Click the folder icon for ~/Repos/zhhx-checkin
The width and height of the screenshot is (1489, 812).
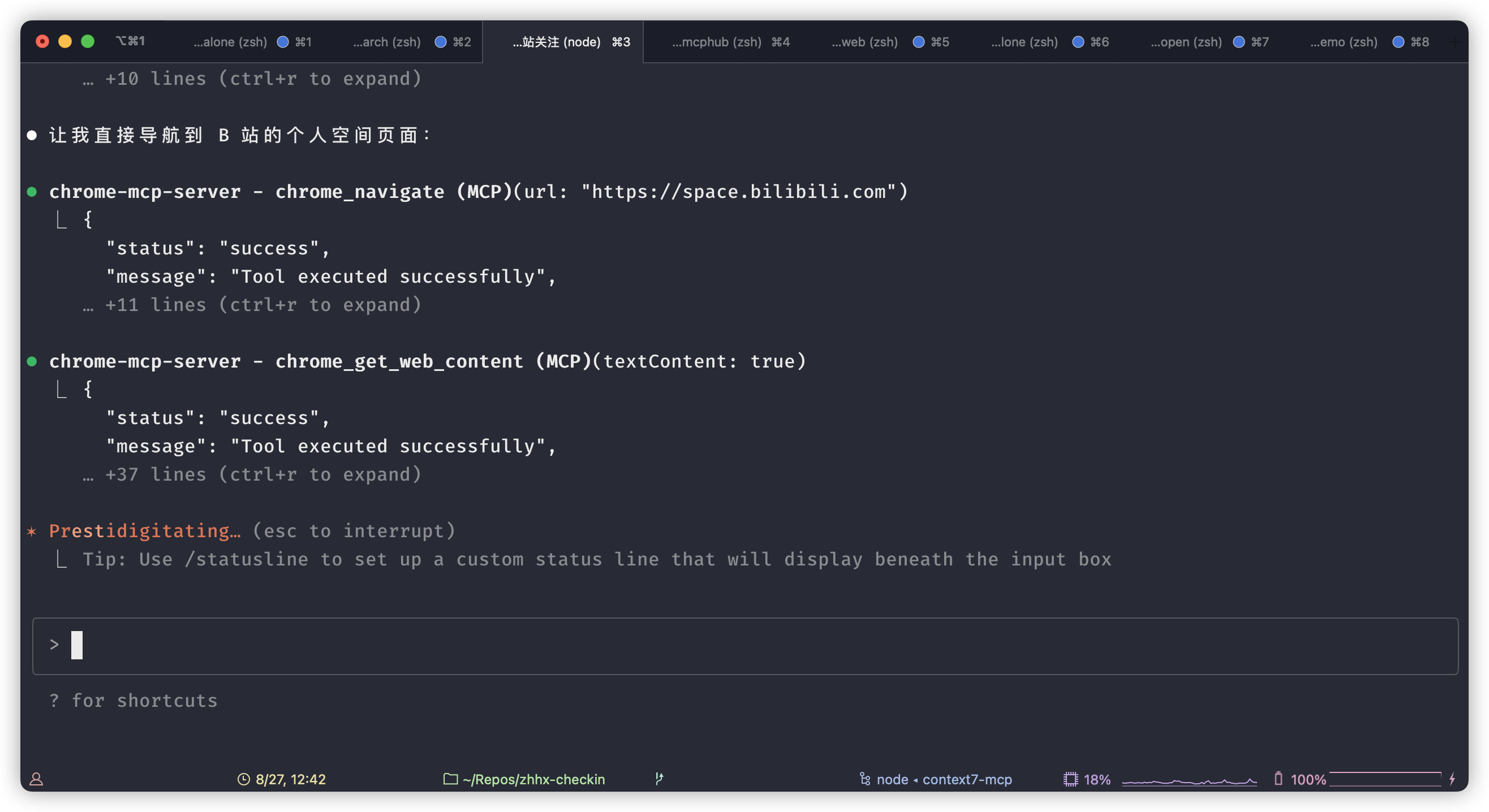pos(450,779)
